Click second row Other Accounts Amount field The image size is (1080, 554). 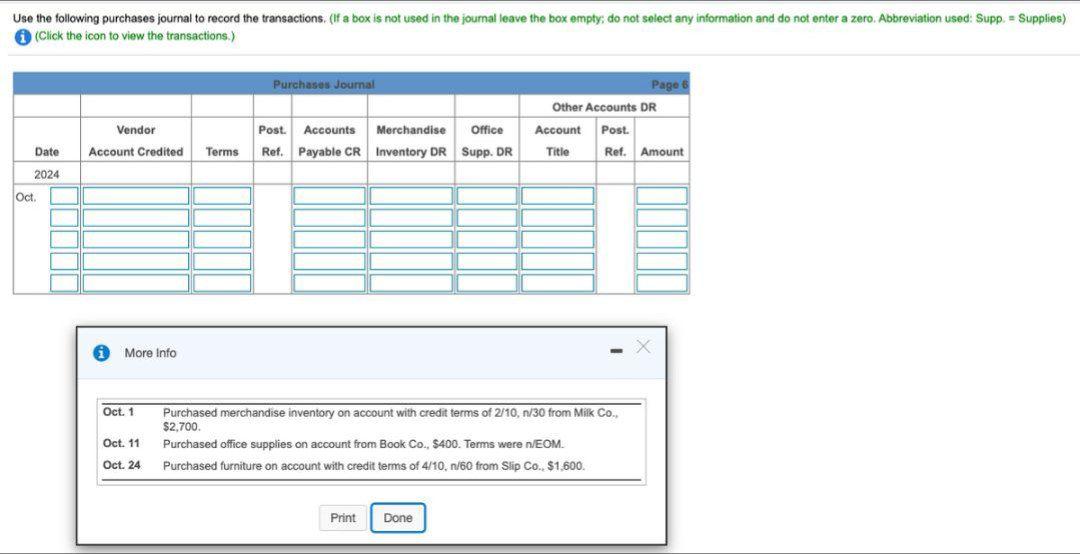(661, 218)
